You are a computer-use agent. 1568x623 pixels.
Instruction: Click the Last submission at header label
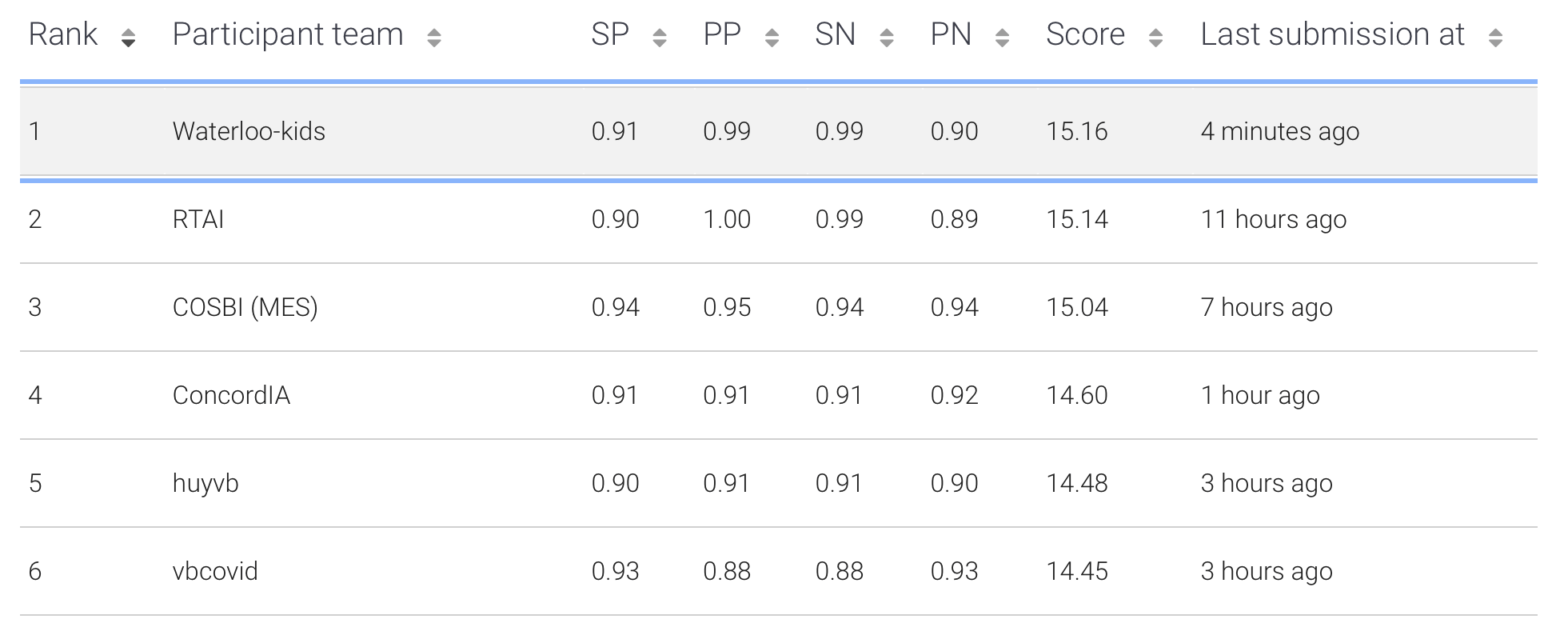[1332, 34]
